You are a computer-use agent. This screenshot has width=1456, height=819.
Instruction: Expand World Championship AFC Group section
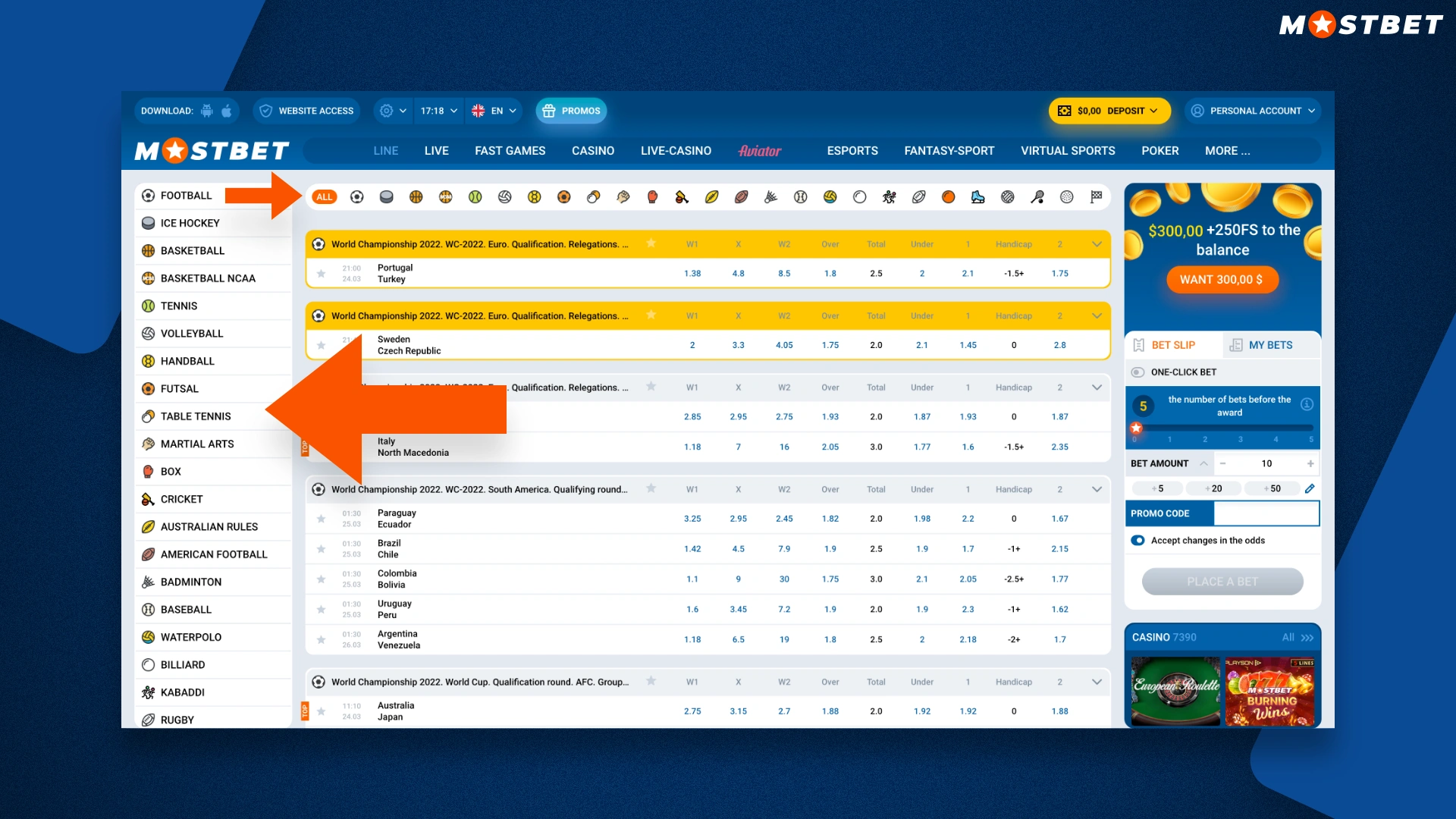tap(1098, 682)
